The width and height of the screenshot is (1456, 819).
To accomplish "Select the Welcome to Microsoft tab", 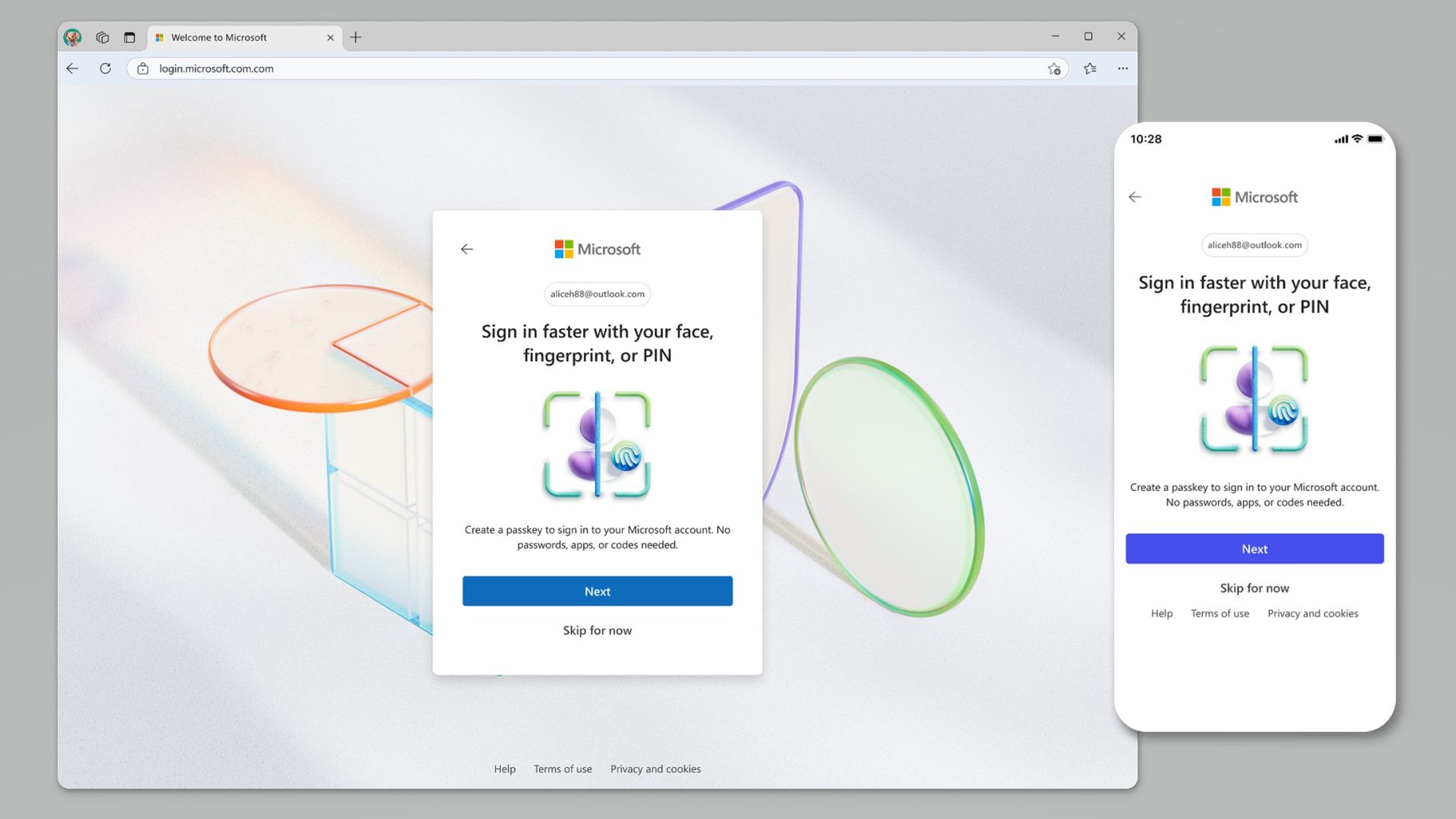I will point(227,37).
